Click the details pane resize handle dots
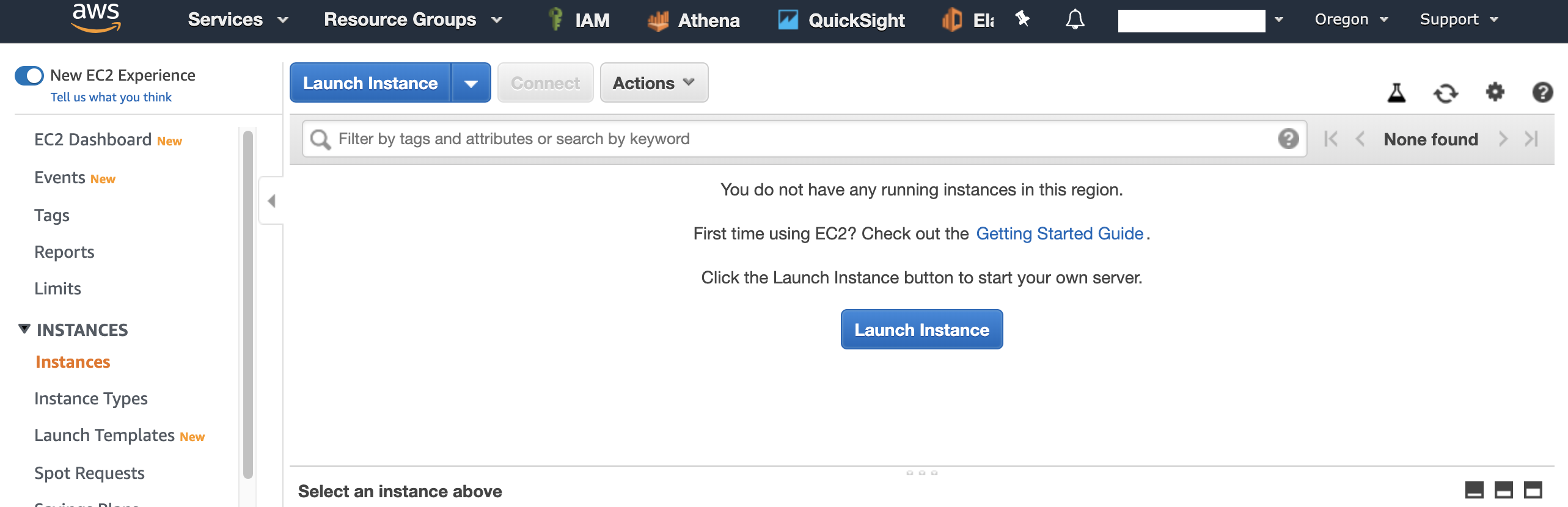This screenshot has height=507, width=1568. pos(921,473)
